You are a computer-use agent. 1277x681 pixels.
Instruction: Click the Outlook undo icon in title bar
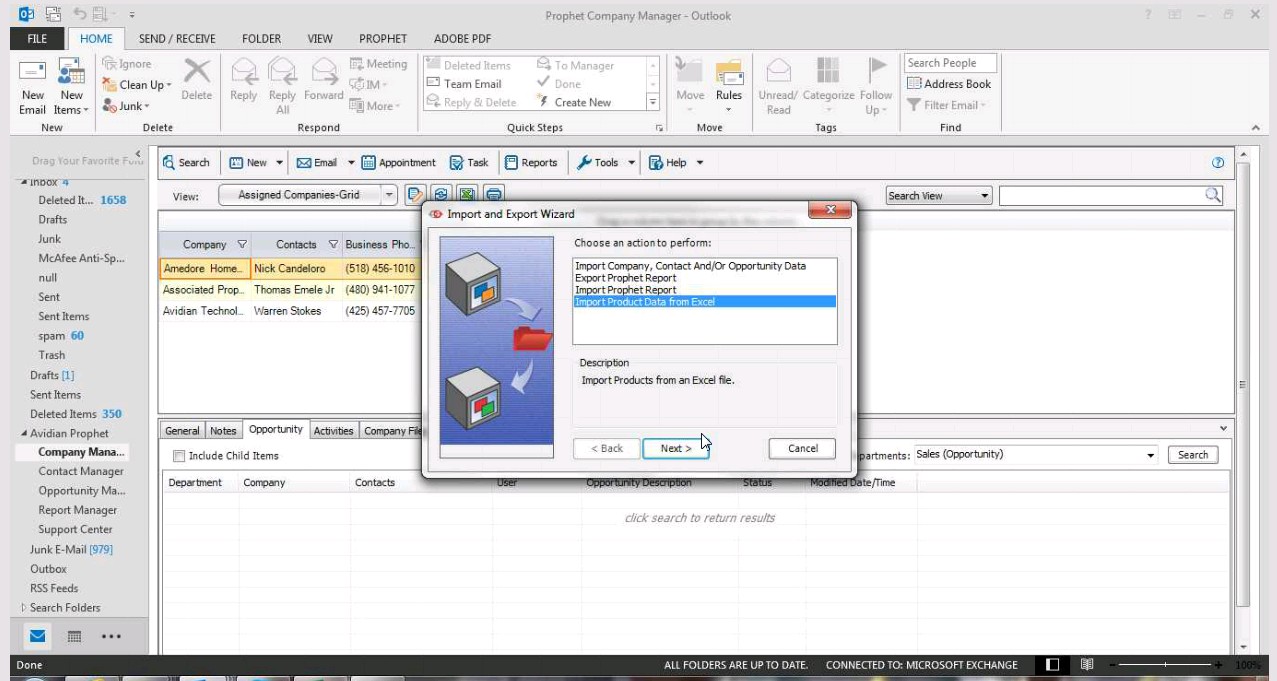tap(79, 15)
